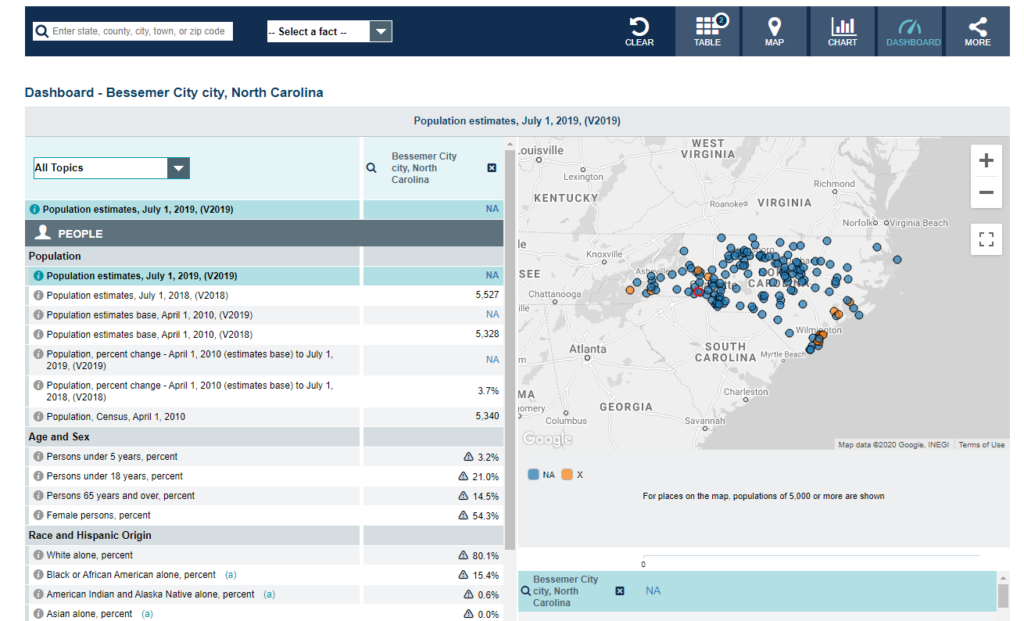Select 'Population, Census, April 1, 2010' row text

point(116,417)
